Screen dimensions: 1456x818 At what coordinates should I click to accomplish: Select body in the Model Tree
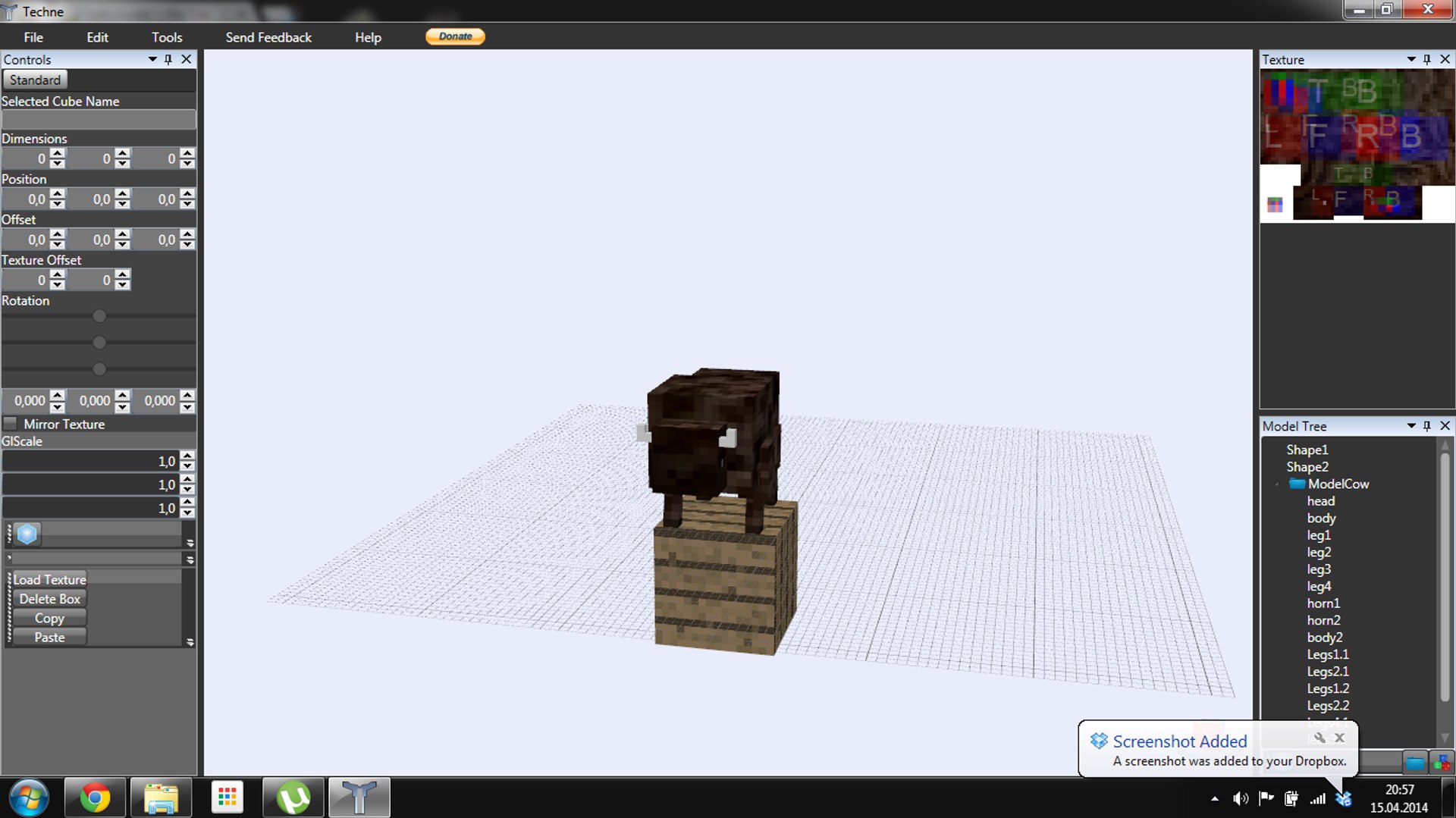pyautogui.click(x=1321, y=519)
